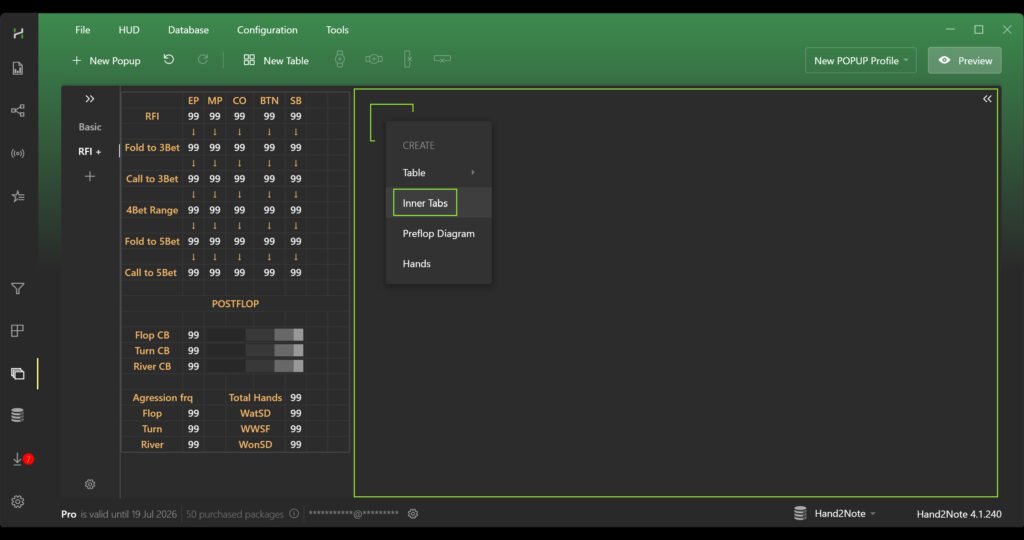Click the New Table button

click(x=276, y=61)
